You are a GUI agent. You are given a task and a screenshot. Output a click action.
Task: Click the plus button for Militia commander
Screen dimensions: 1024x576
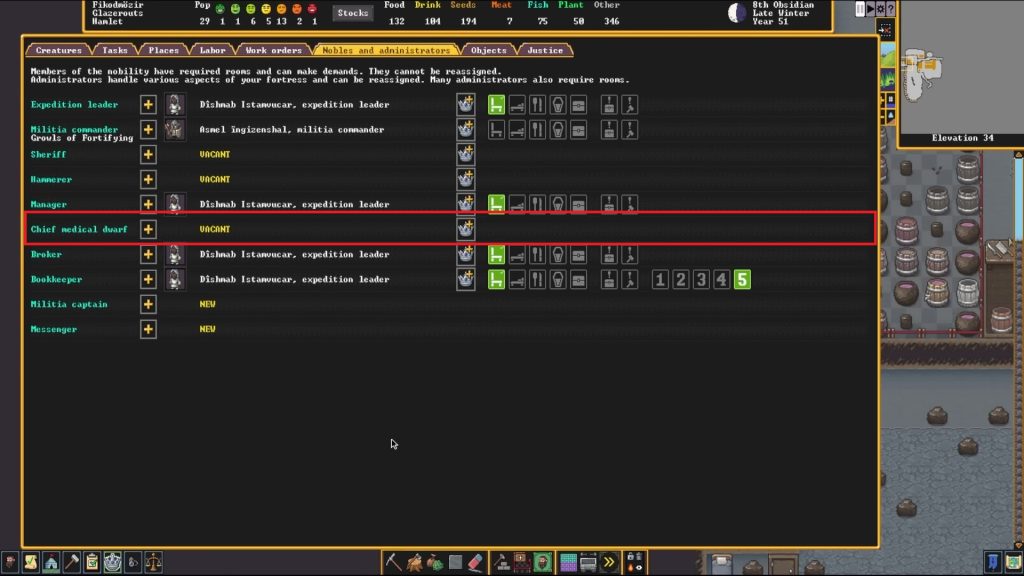[148, 129]
